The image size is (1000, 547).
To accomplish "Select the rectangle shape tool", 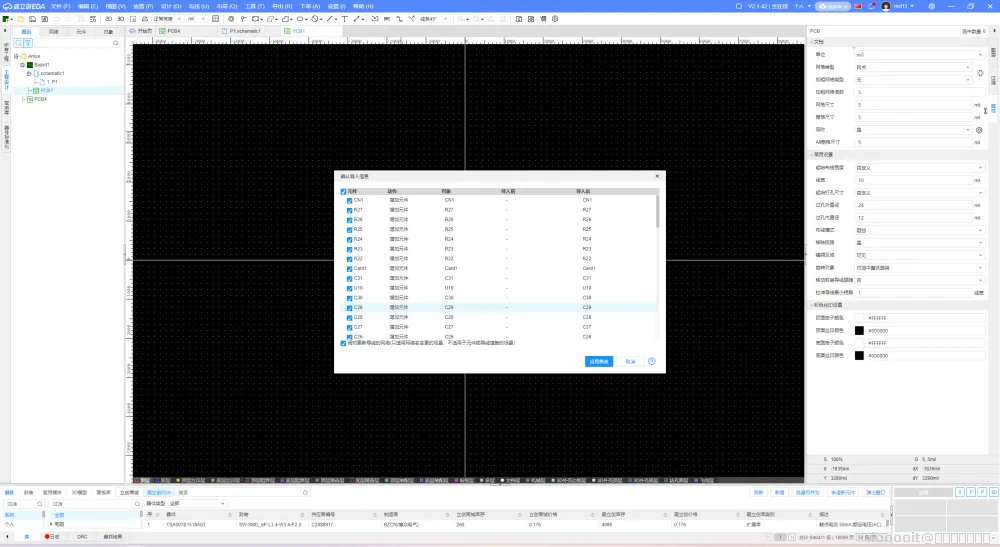I will pos(256,19).
